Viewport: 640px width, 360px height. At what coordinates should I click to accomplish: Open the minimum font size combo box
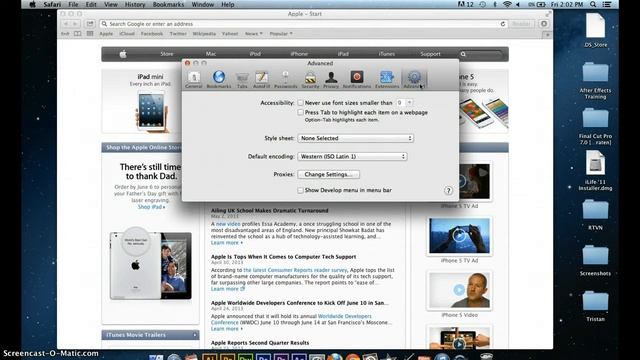(x=404, y=103)
